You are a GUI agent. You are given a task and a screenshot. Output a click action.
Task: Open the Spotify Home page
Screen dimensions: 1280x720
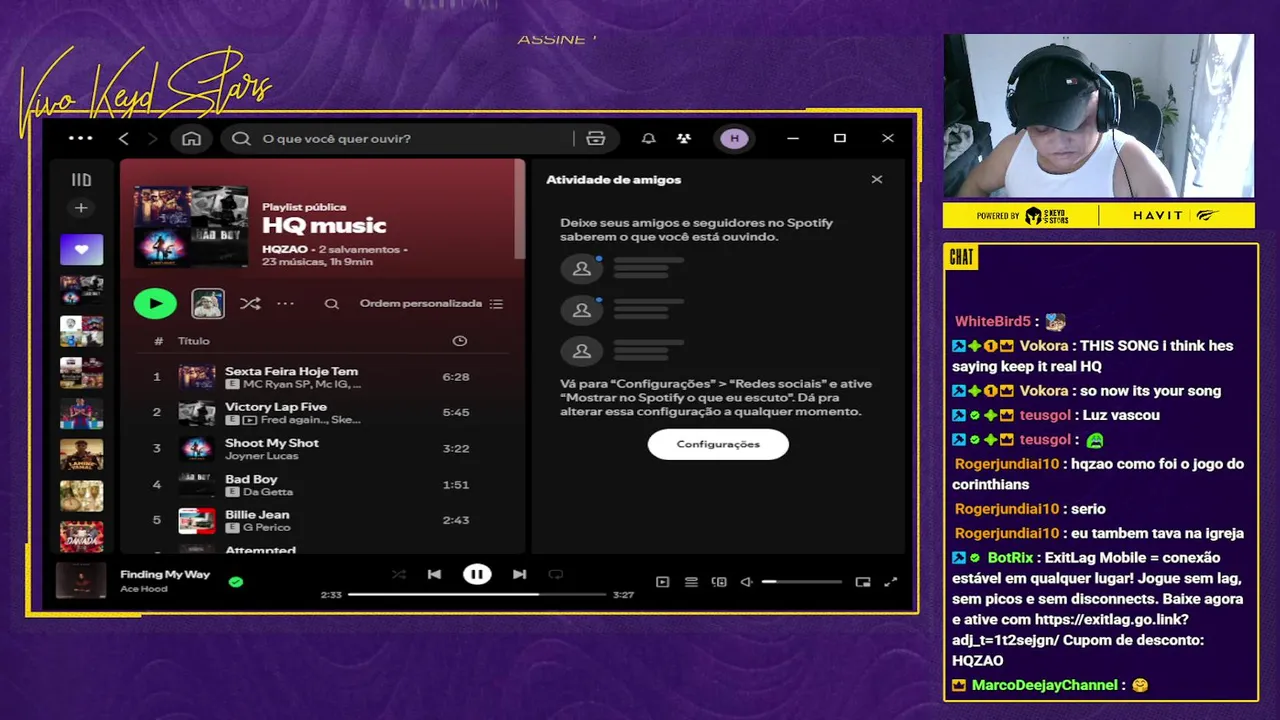click(191, 138)
